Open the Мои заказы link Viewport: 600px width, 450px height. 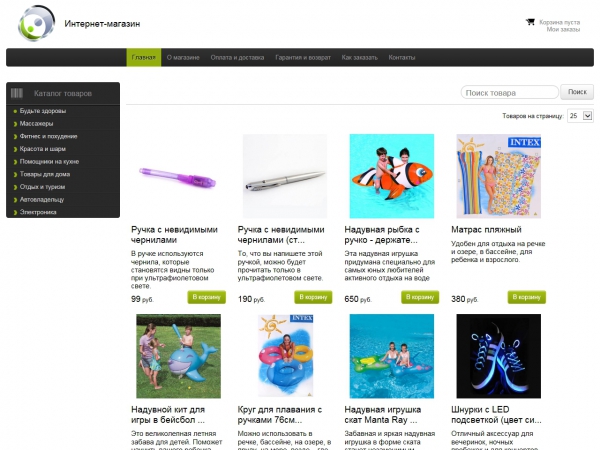pyautogui.click(x=563, y=29)
